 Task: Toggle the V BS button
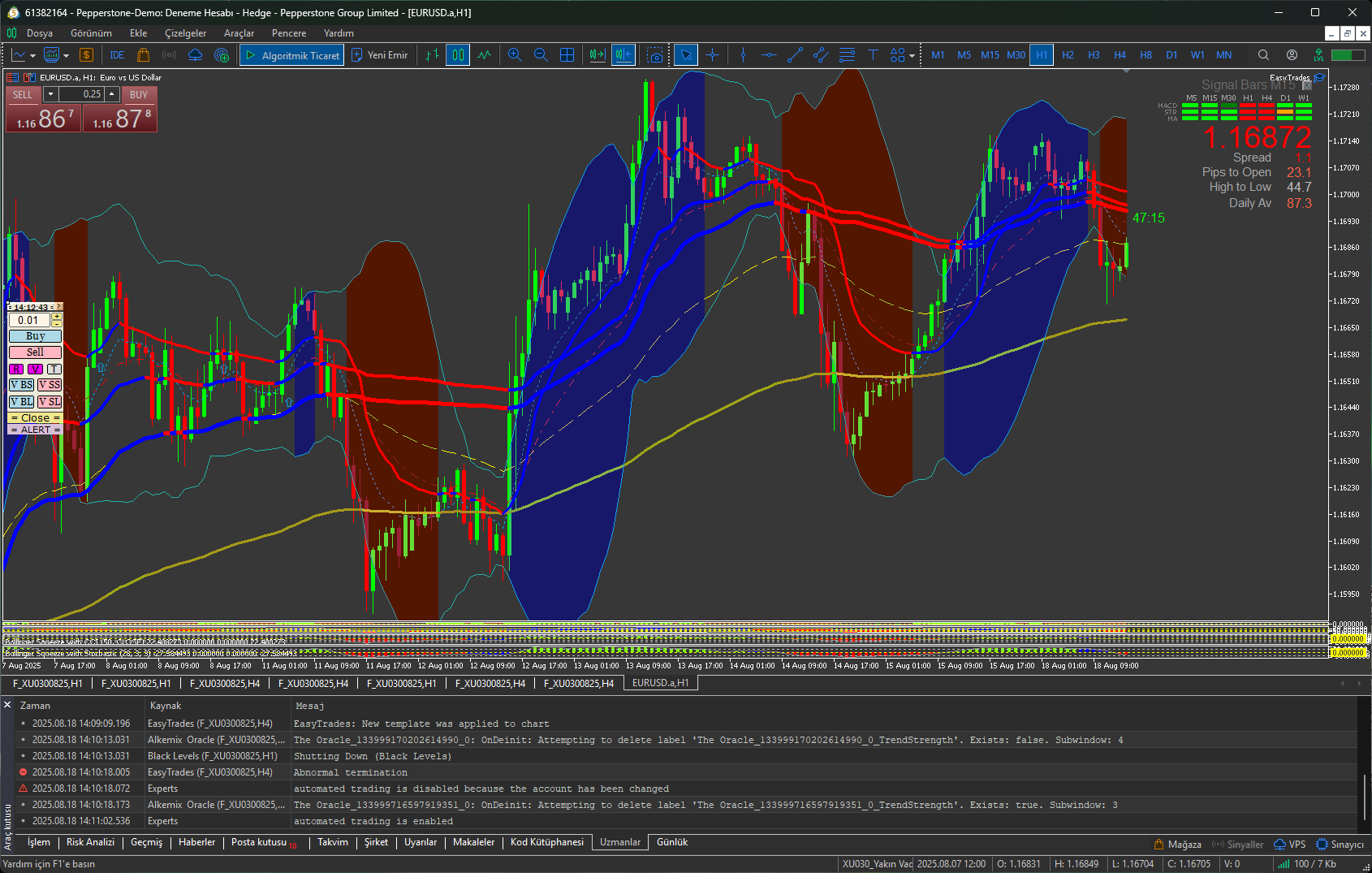click(x=21, y=385)
